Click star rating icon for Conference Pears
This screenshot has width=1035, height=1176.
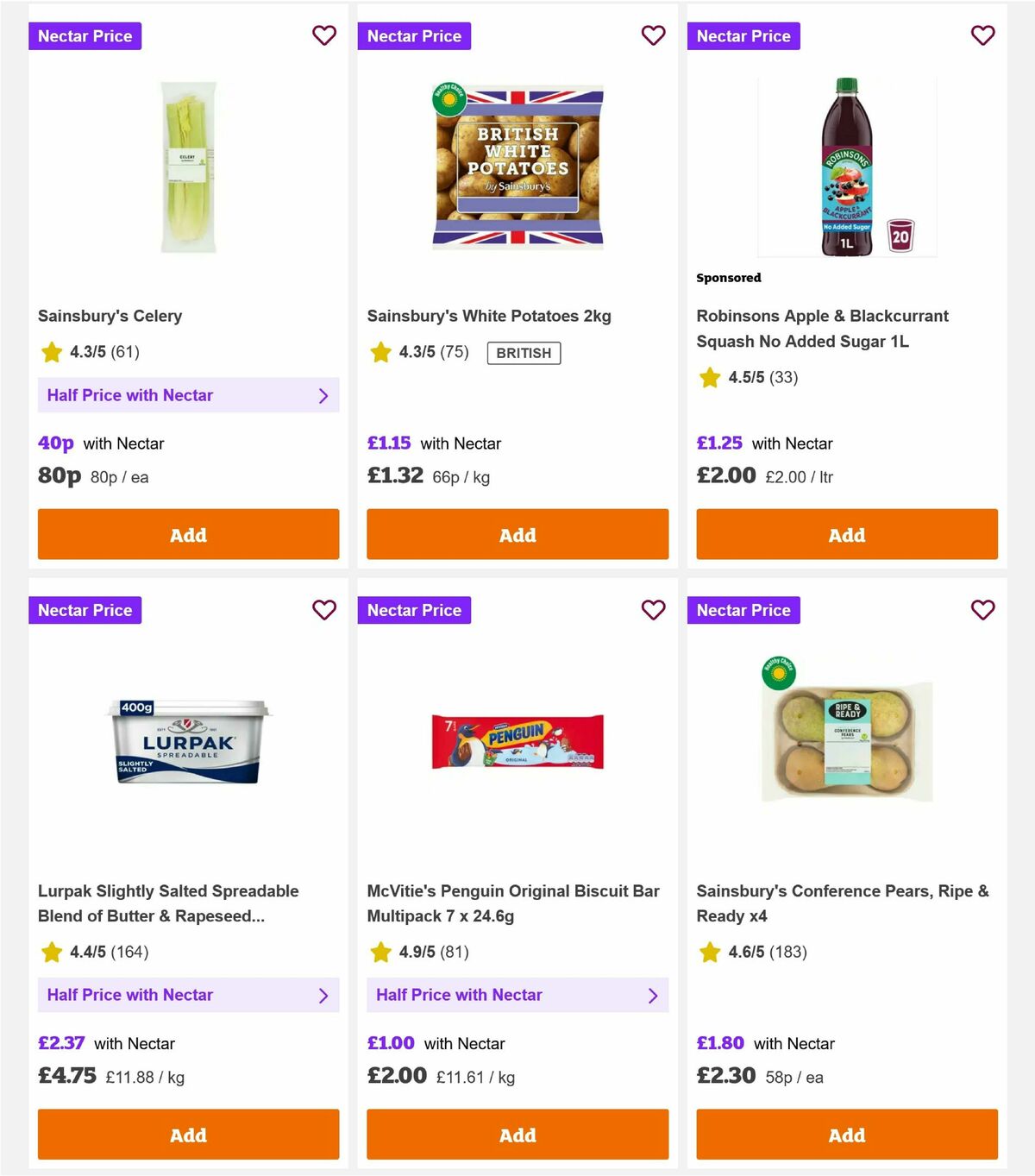click(x=709, y=953)
